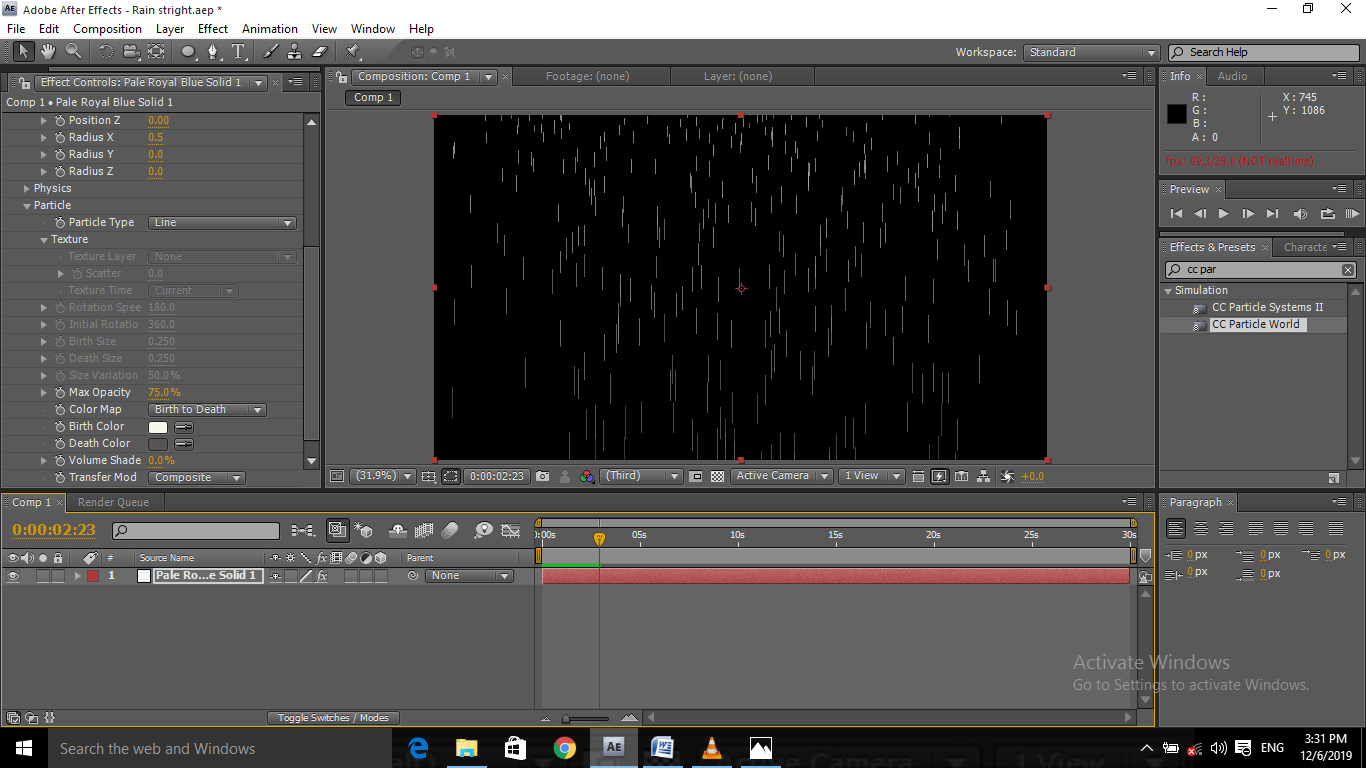Select the Selection arrow tool
1366x768 pixels.
pyautogui.click(x=24, y=51)
